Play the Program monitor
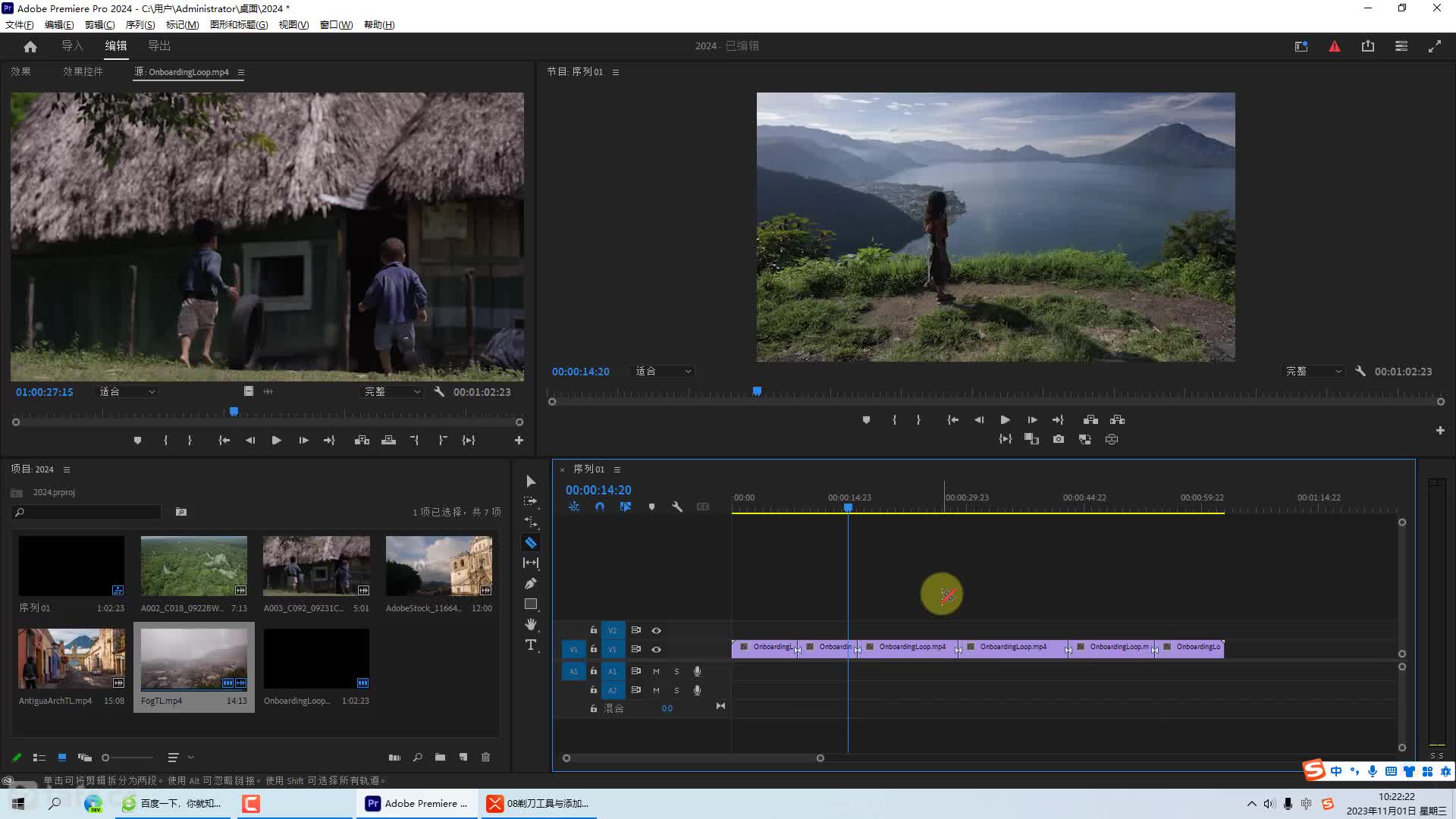Screen dimensions: 1456x819 1005,419
